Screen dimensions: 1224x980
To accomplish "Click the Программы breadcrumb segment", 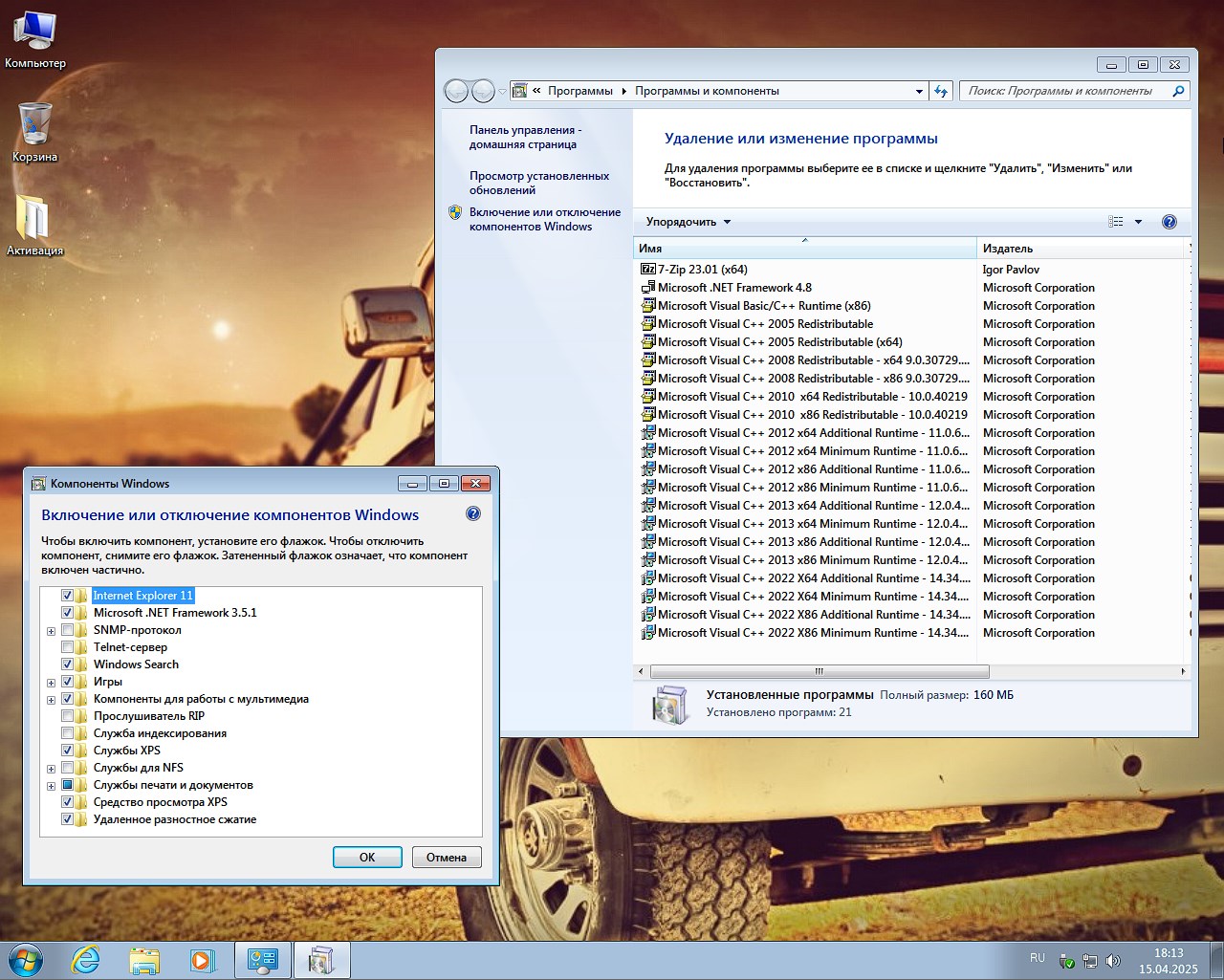I will click(579, 91).
